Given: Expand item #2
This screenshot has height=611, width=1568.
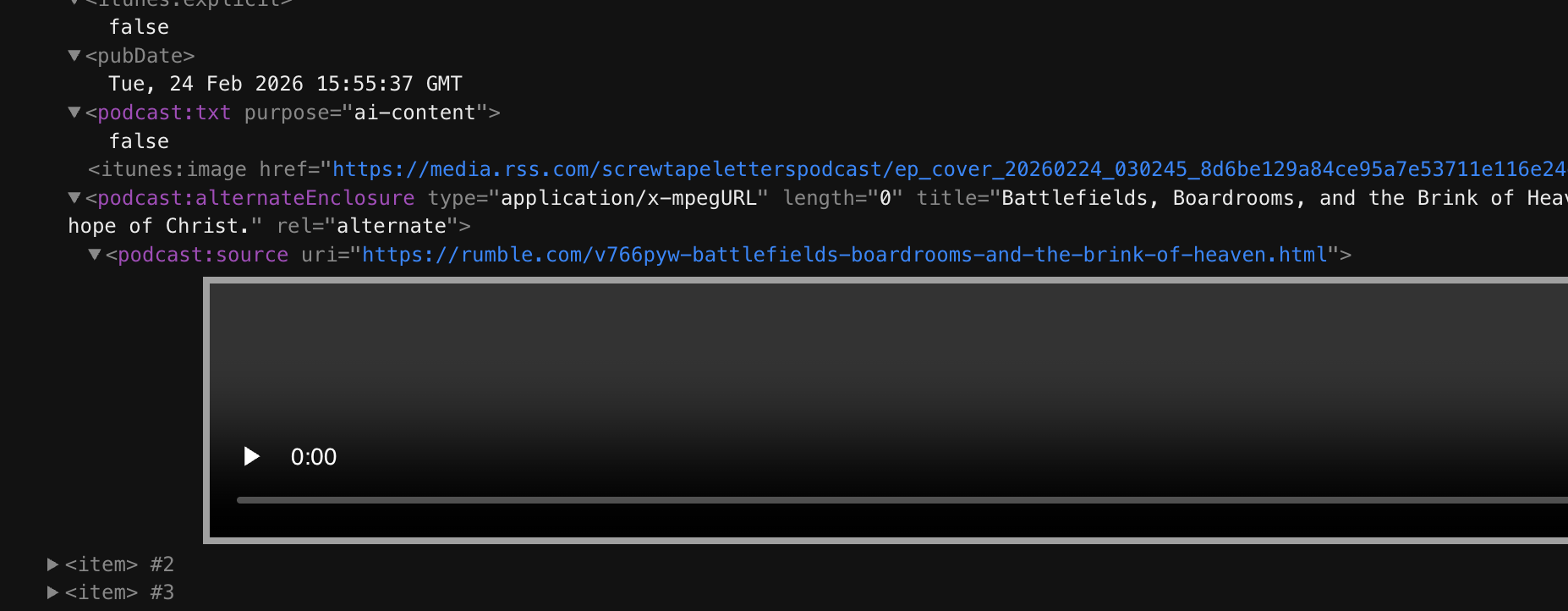Looking at the screenshot, I should [53, 564].
